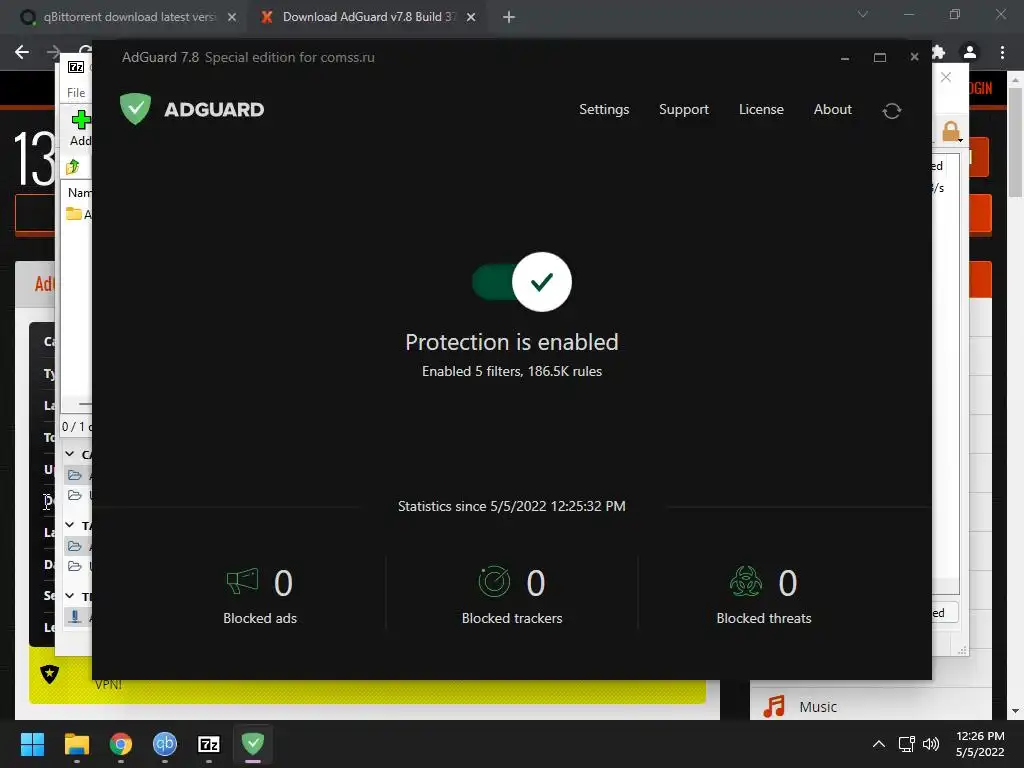Open the License menu in AdGuard
The height and width of the screenshot is (768, 1024).
coord(761,110)
